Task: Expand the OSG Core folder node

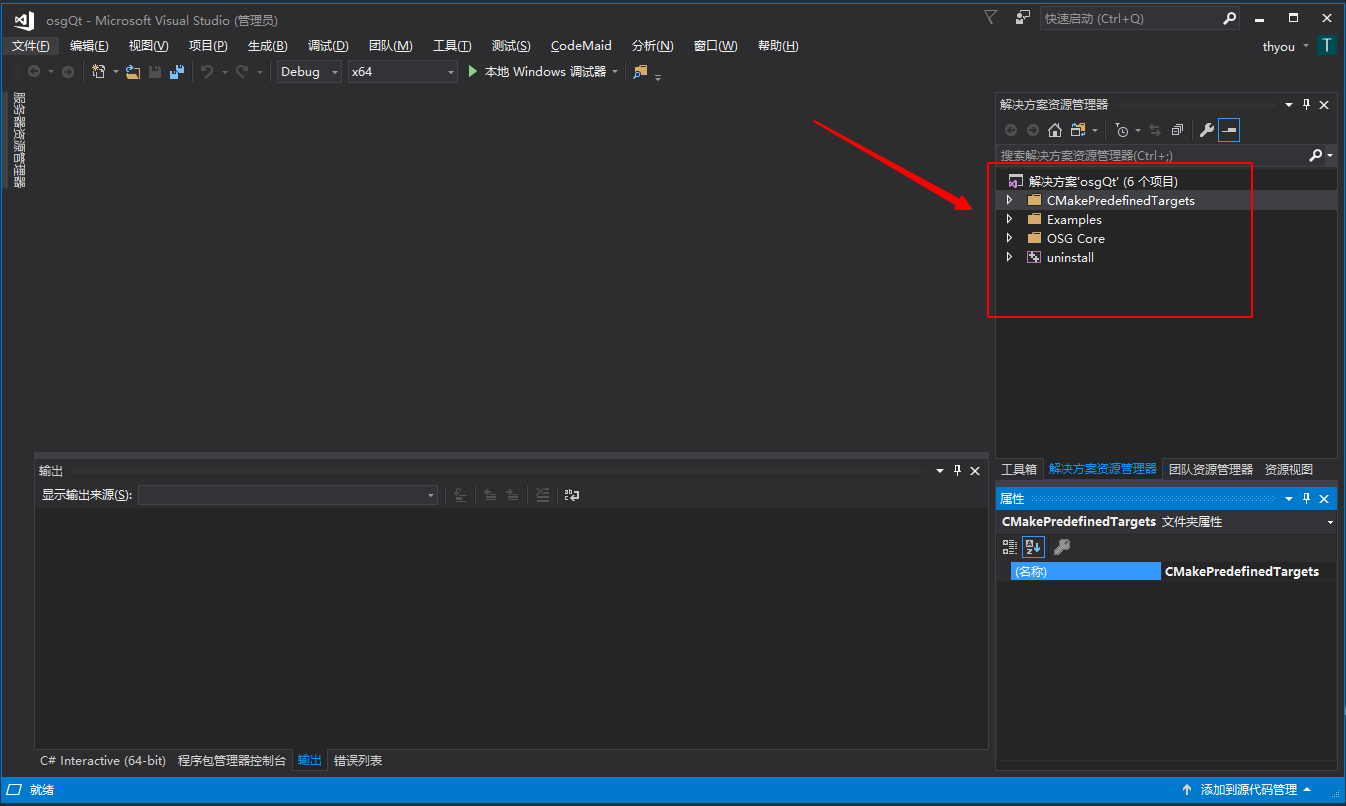Action: coord(1009,238)
